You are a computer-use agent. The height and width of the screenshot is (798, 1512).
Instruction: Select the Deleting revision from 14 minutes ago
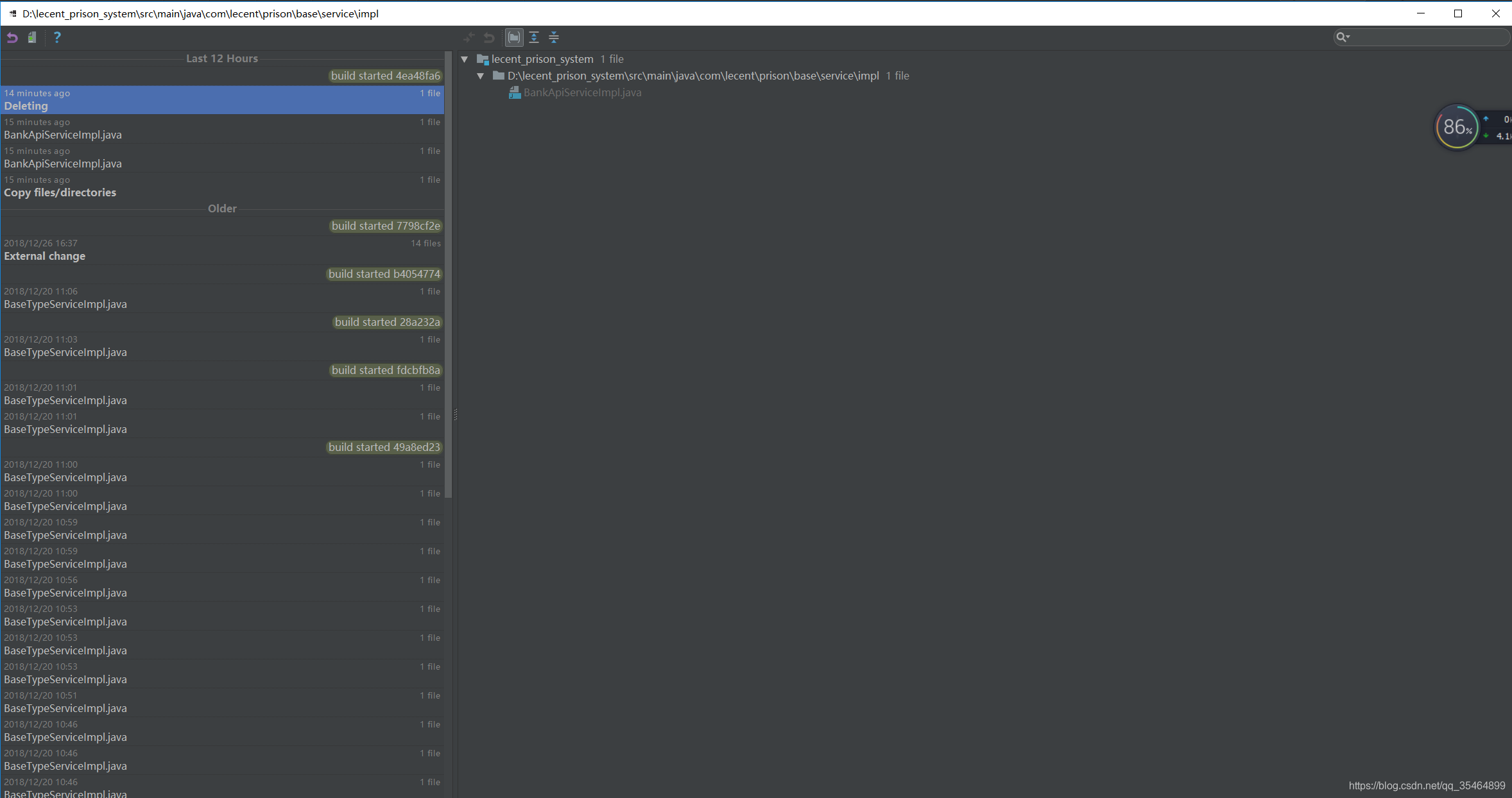pyautogui.click(x=222, y=100)
